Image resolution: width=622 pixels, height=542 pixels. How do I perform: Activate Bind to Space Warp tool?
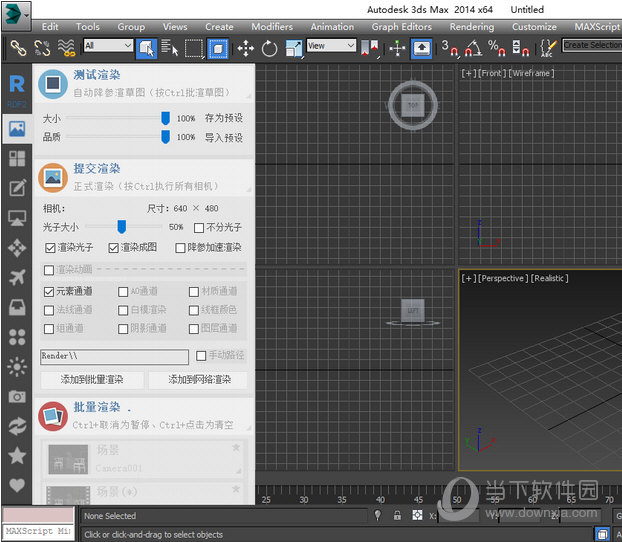coord(66,48)
